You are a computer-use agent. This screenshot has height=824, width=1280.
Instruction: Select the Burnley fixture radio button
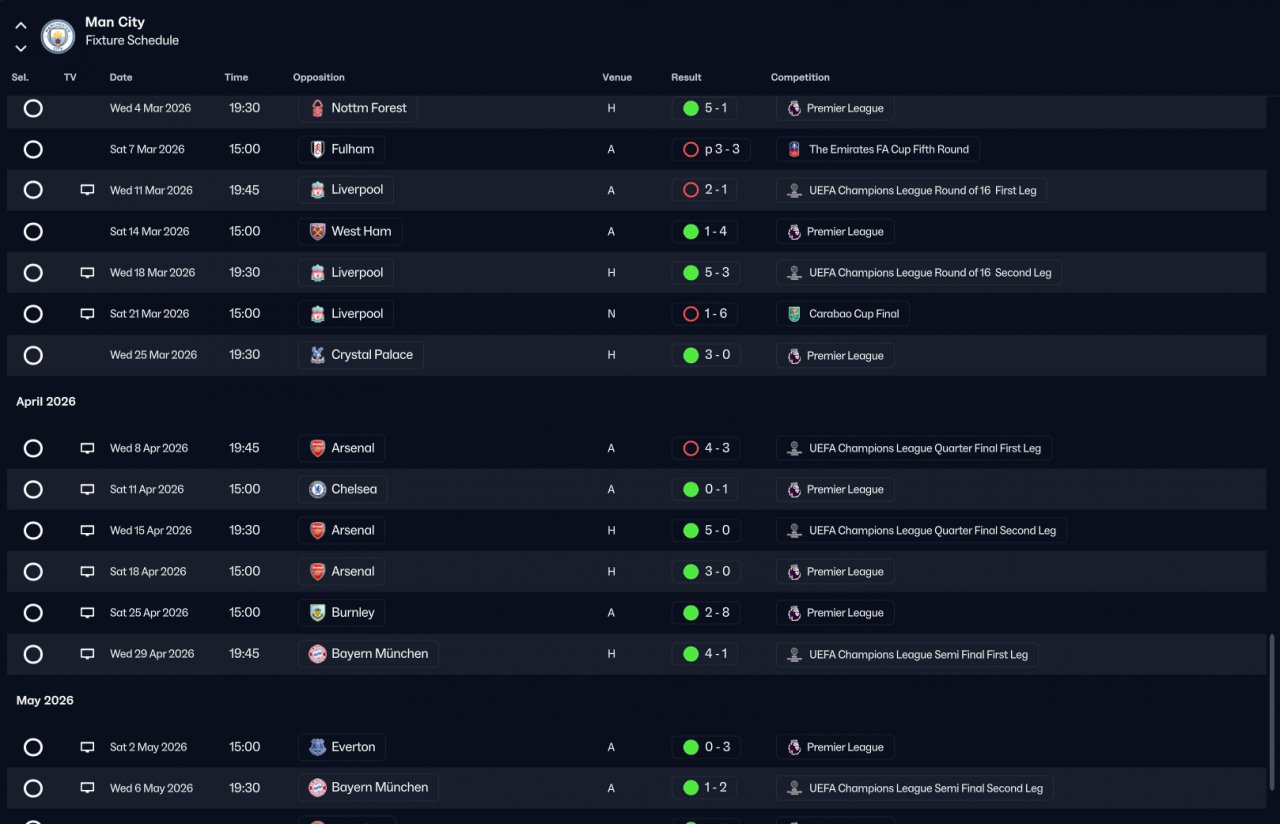click(x=33, y=613)
